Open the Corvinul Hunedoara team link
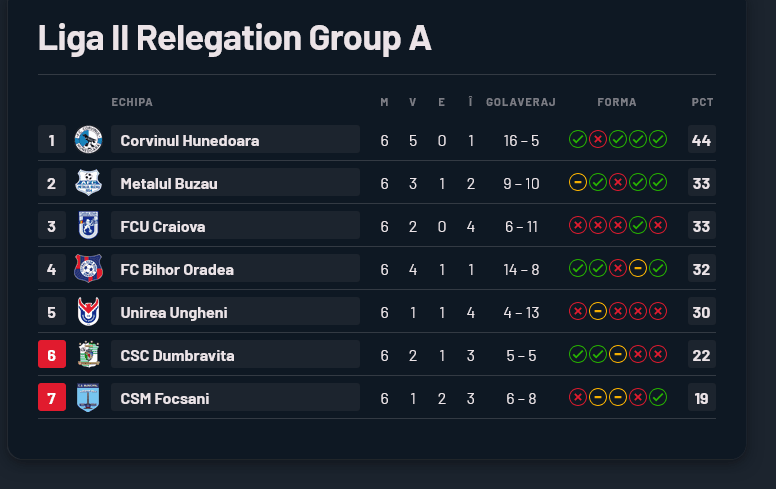 tap(190, 141)
